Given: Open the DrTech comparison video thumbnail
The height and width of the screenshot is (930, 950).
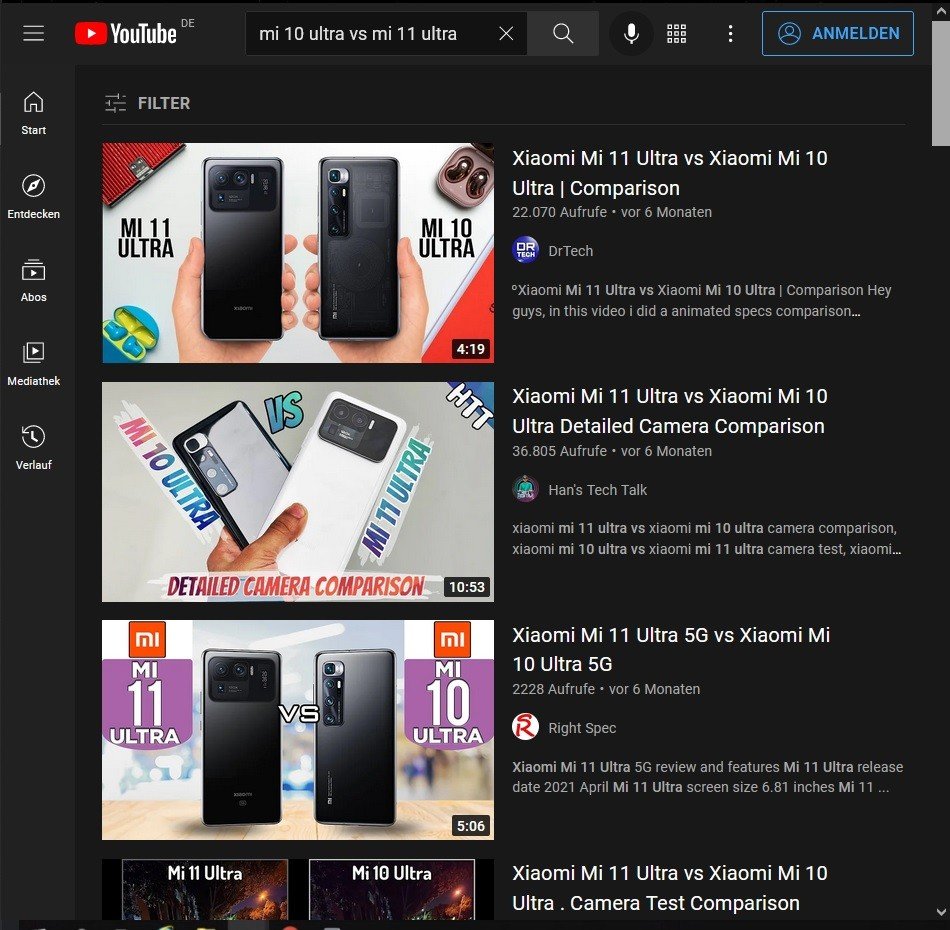Looking at the screenshot, I should click(x=297, y=253).
